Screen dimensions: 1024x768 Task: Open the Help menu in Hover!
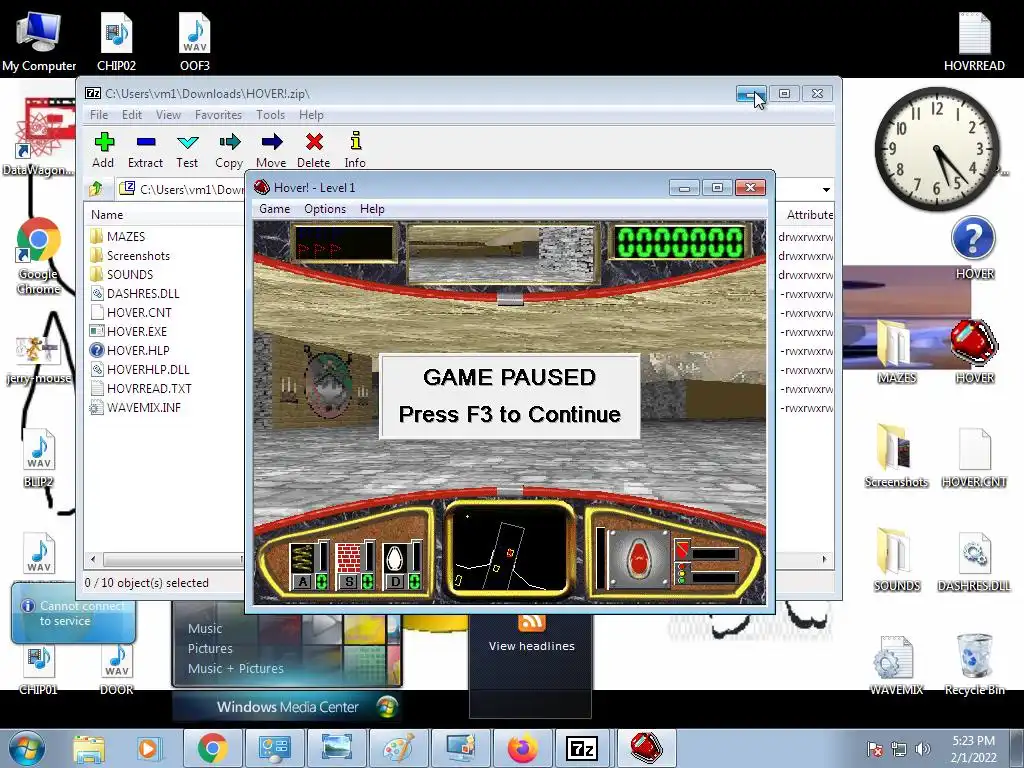point(372,209)
